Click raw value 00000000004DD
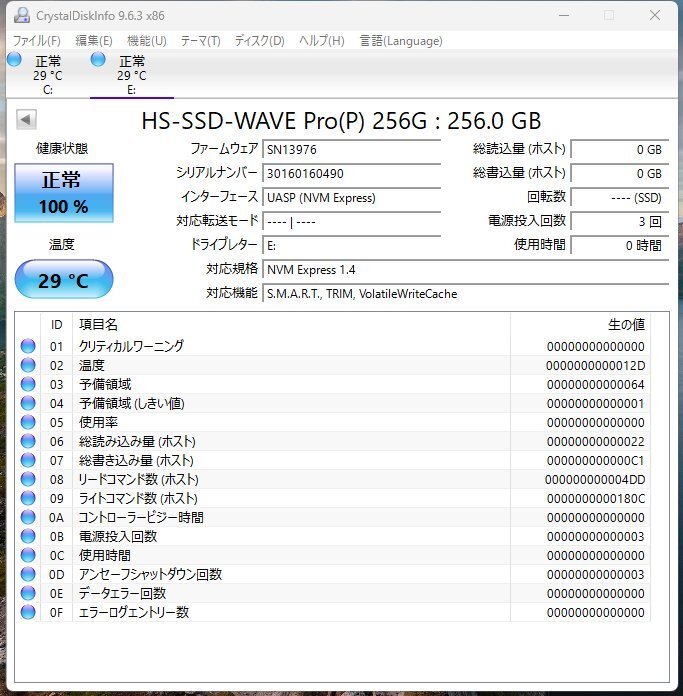Image resolution: width=683 pixels, height=696 pixels. click(x=596, y=480)
